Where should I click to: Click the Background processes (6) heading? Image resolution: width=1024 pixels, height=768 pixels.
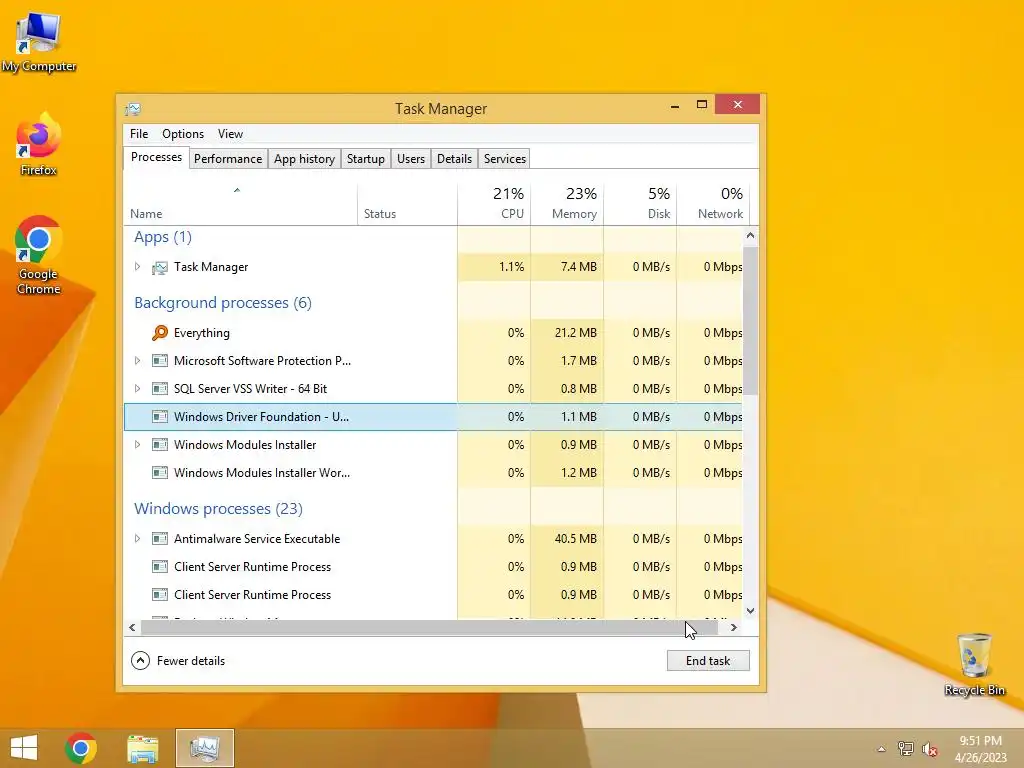pos(223,303)
